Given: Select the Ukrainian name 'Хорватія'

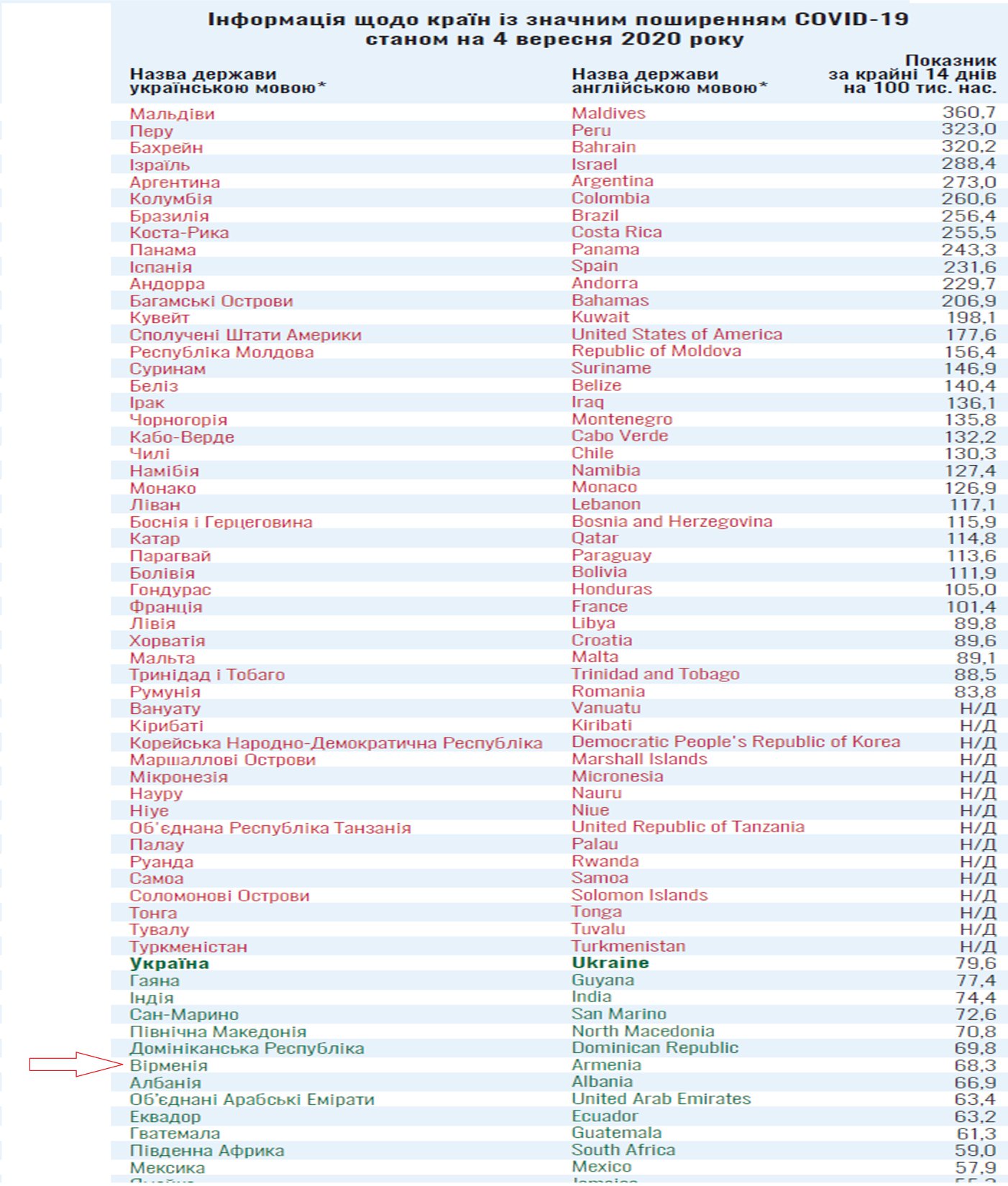Looking at the screenshot, I should click(x=167, y=640).
